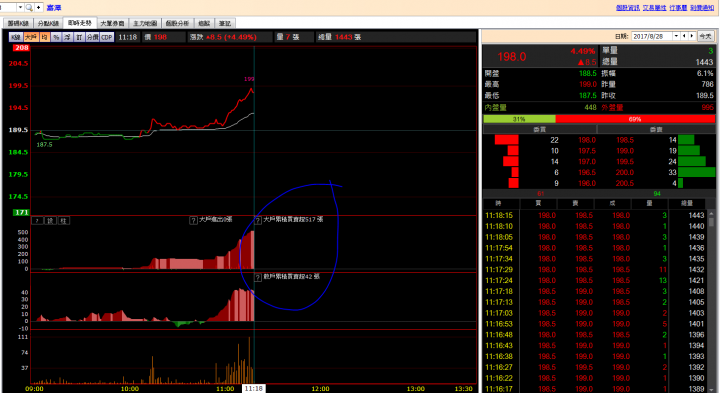Click the 總量 column header in tick table
This screenshot has width=720, height=393.
click(686, 203)
